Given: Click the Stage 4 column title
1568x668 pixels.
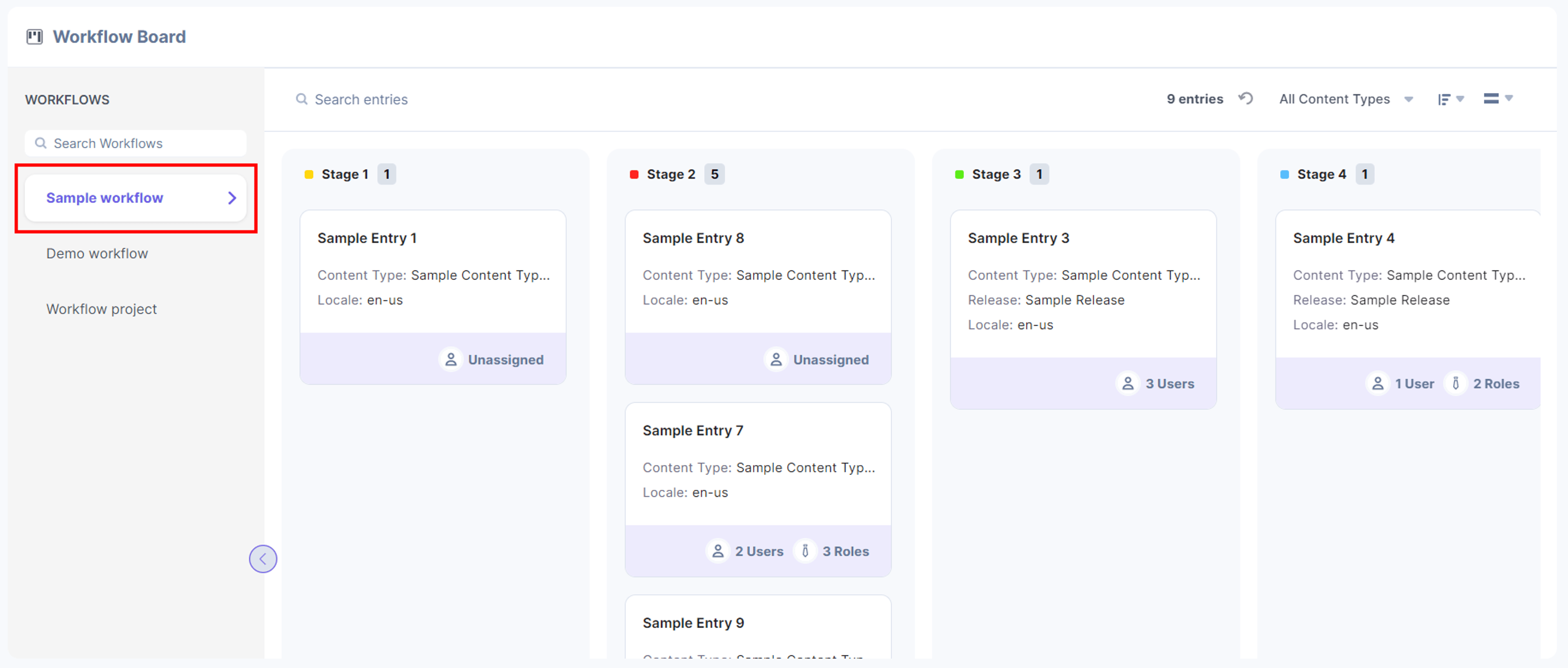Looking at the screenshot, I should [x=1321, y=175].
